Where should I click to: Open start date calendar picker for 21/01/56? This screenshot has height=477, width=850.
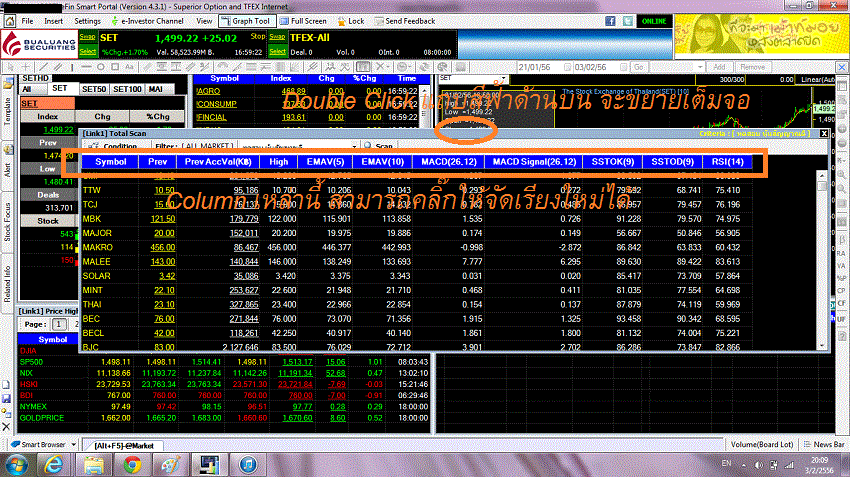coord(567,67)
